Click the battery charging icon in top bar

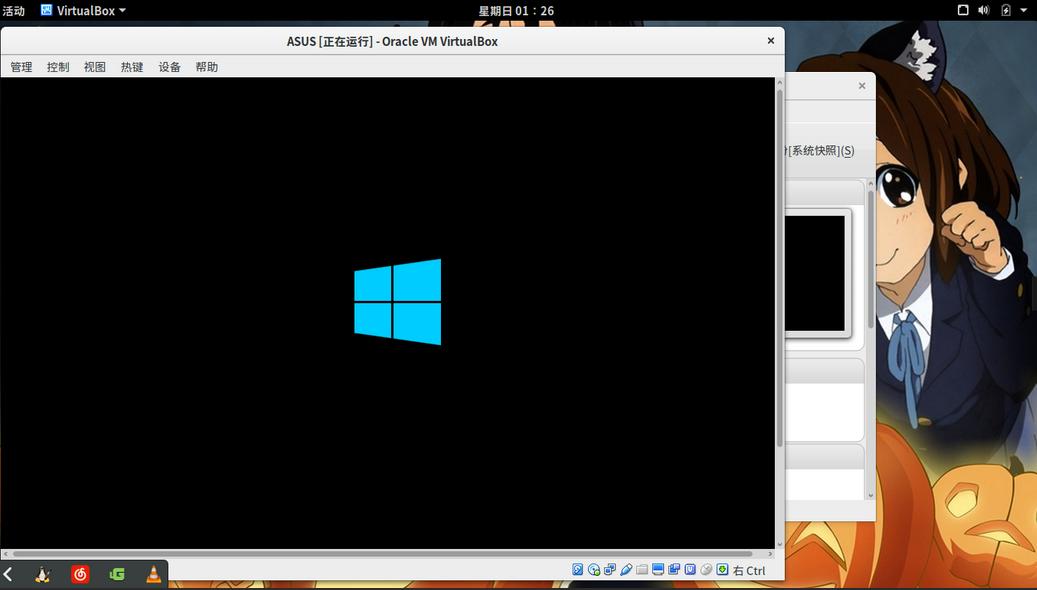click(x=1006, y=10)
